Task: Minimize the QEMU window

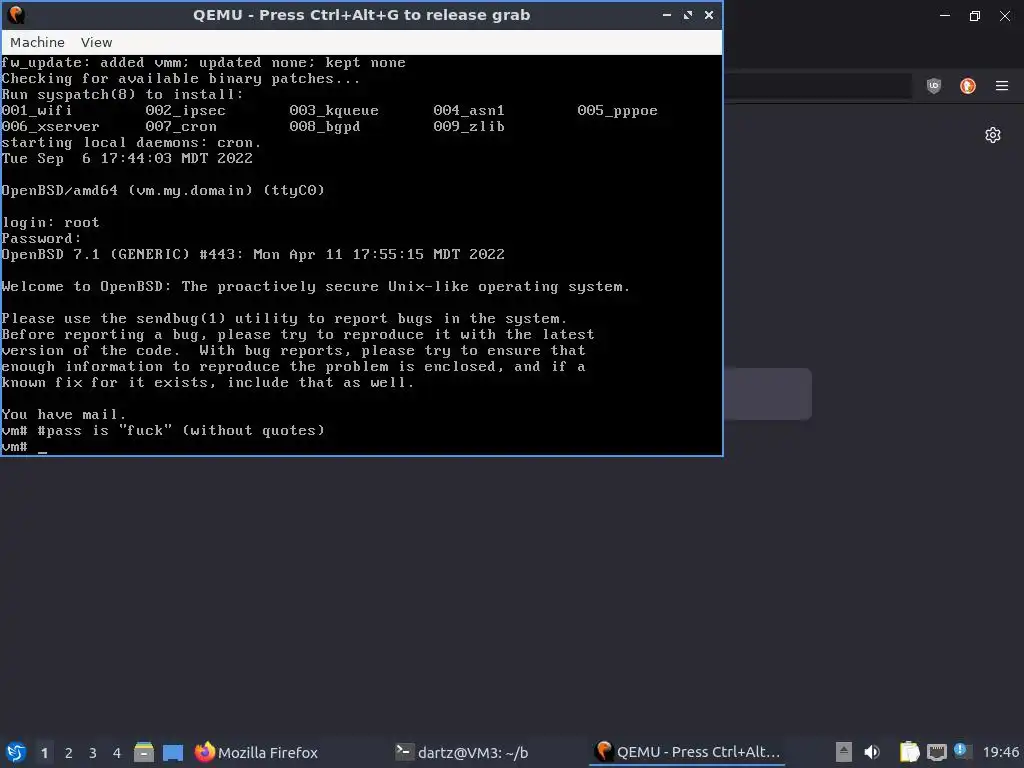Action: click(x=666, y=15)
